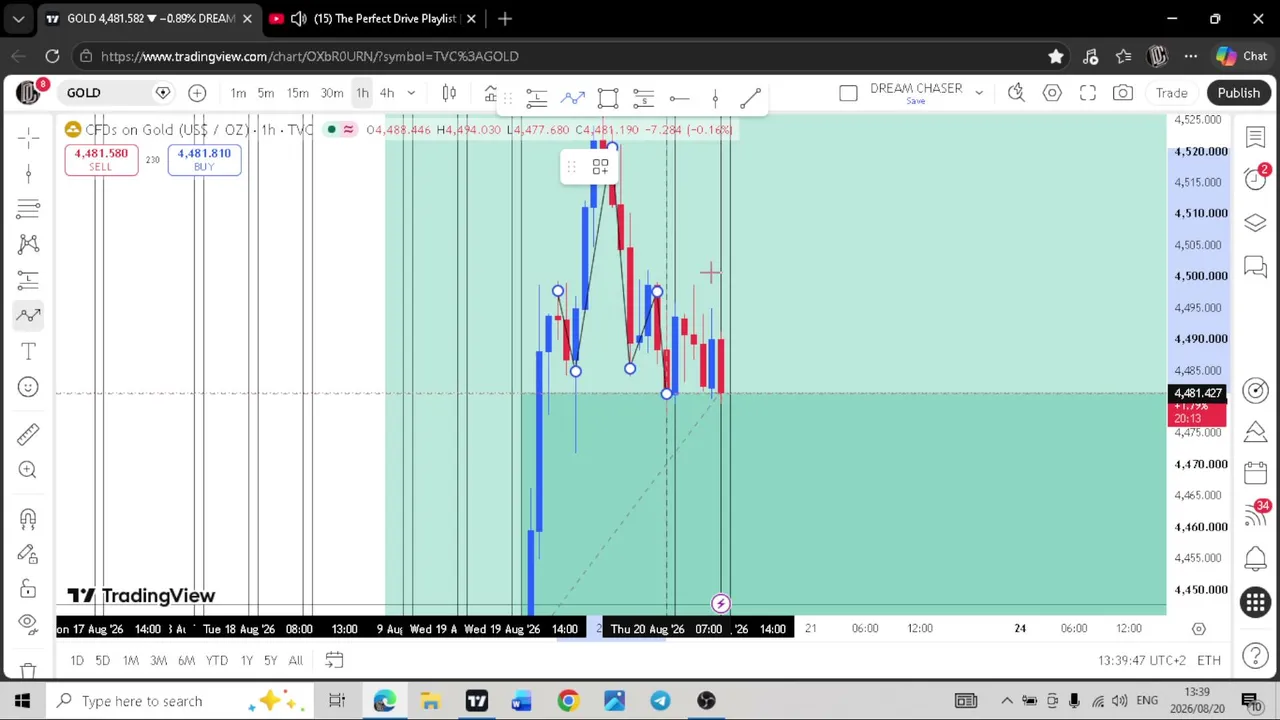Screen dimensions: 1280x720
Task: Expand the timeframe interval dropdown
Action: coord(410,93)
